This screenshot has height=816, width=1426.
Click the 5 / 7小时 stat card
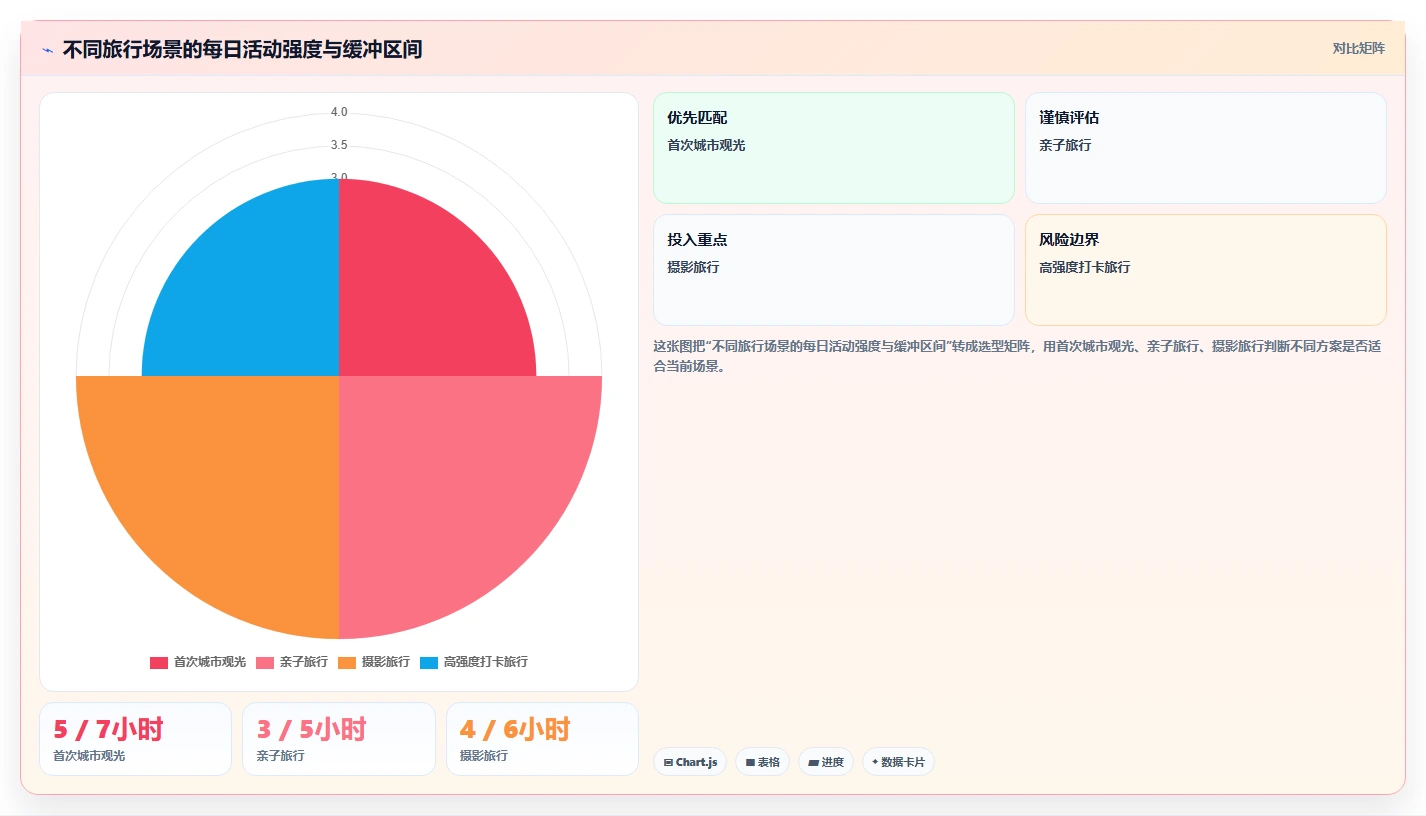point(135,739)
